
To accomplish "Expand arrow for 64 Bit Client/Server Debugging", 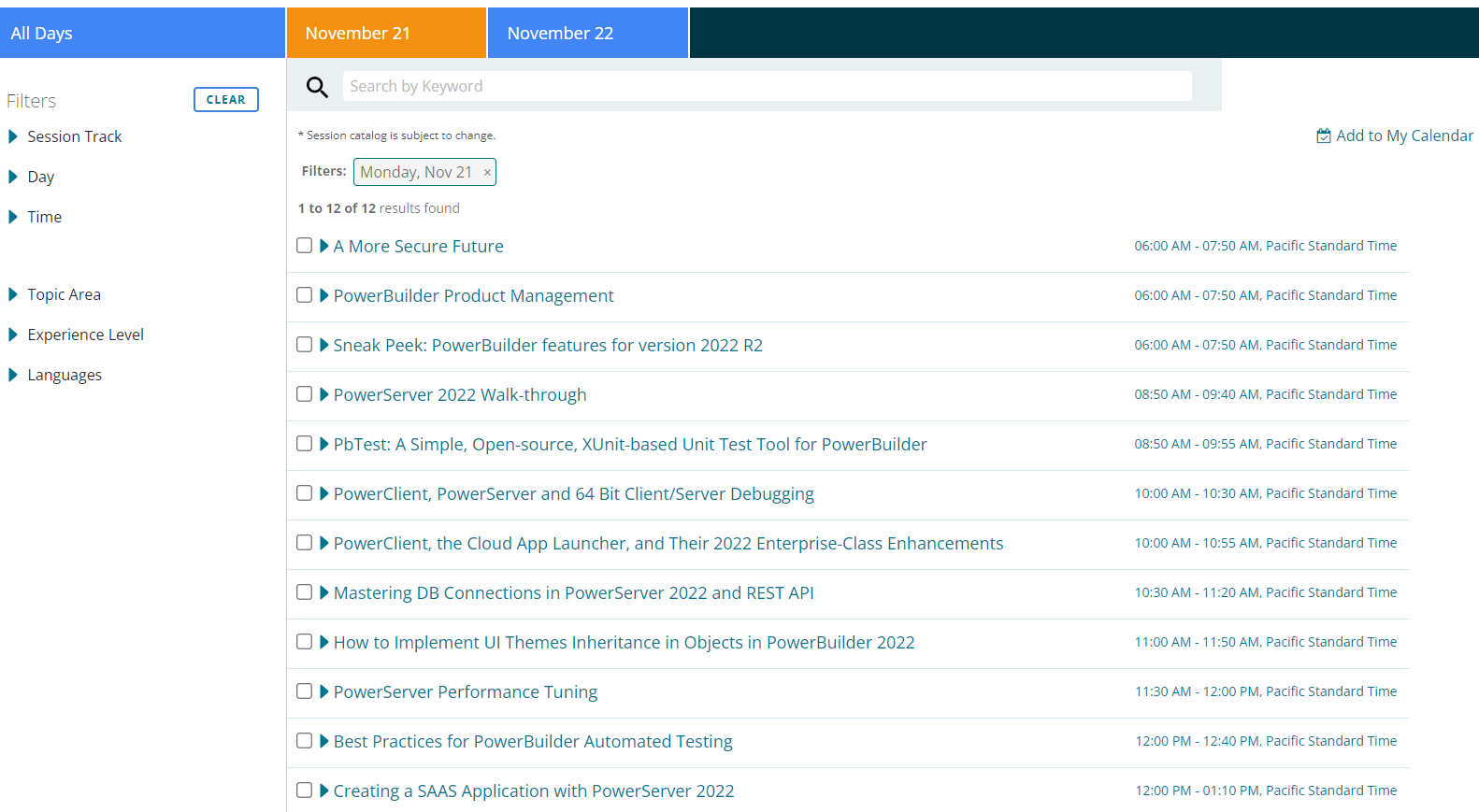I will pos(324,493).
